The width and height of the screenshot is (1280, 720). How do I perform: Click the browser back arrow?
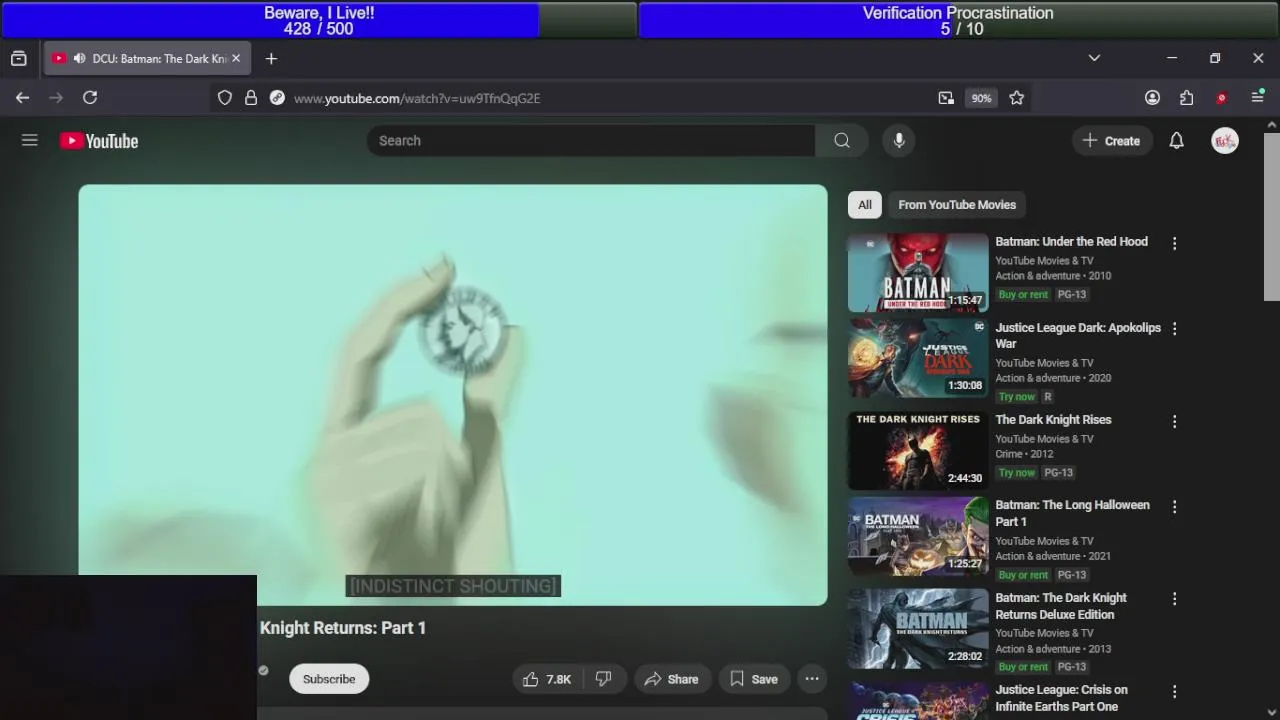pyautogui.click(x=22, y=98)
